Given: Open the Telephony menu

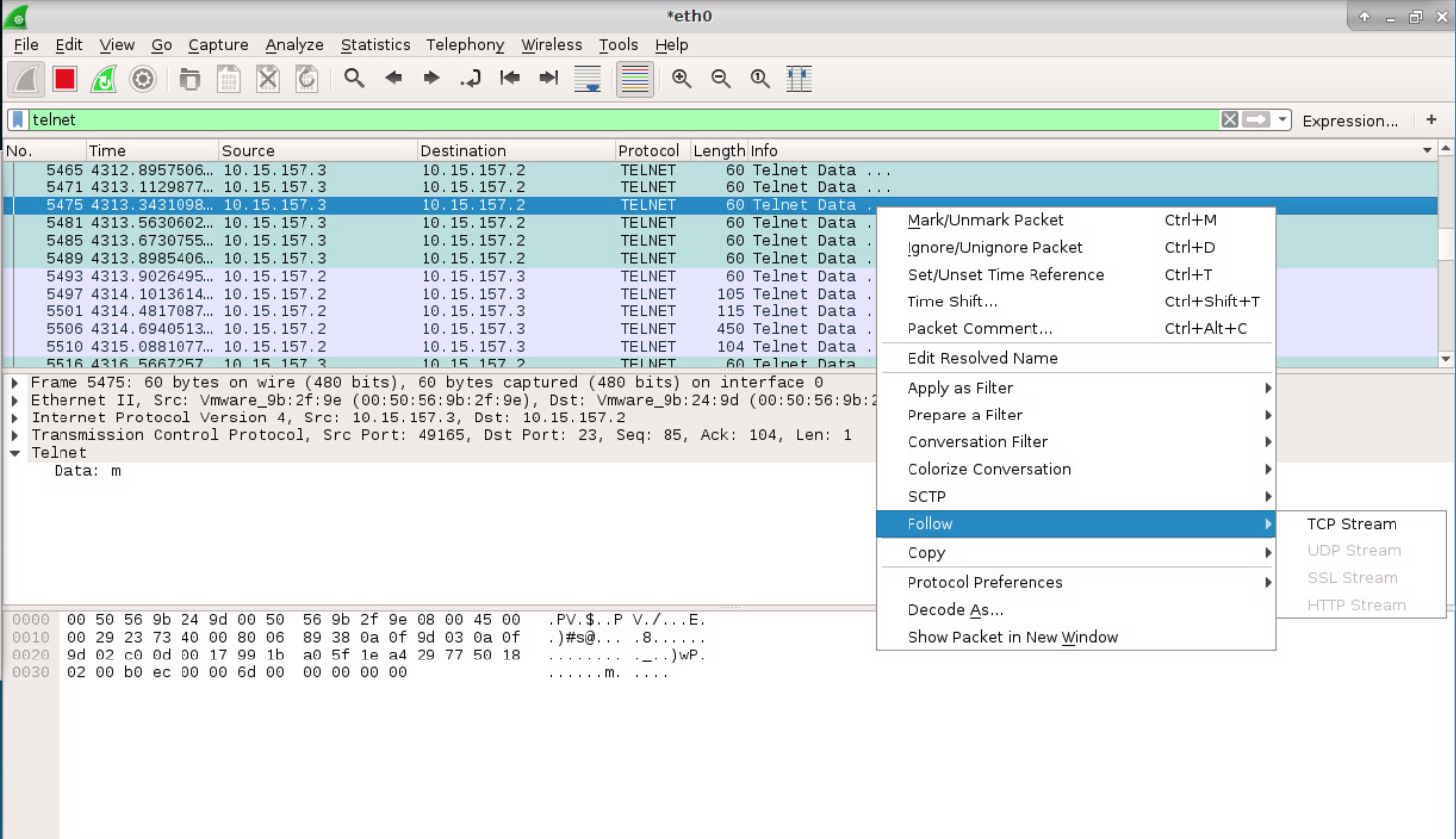Looking at the screenshot, I should (465, 45).
